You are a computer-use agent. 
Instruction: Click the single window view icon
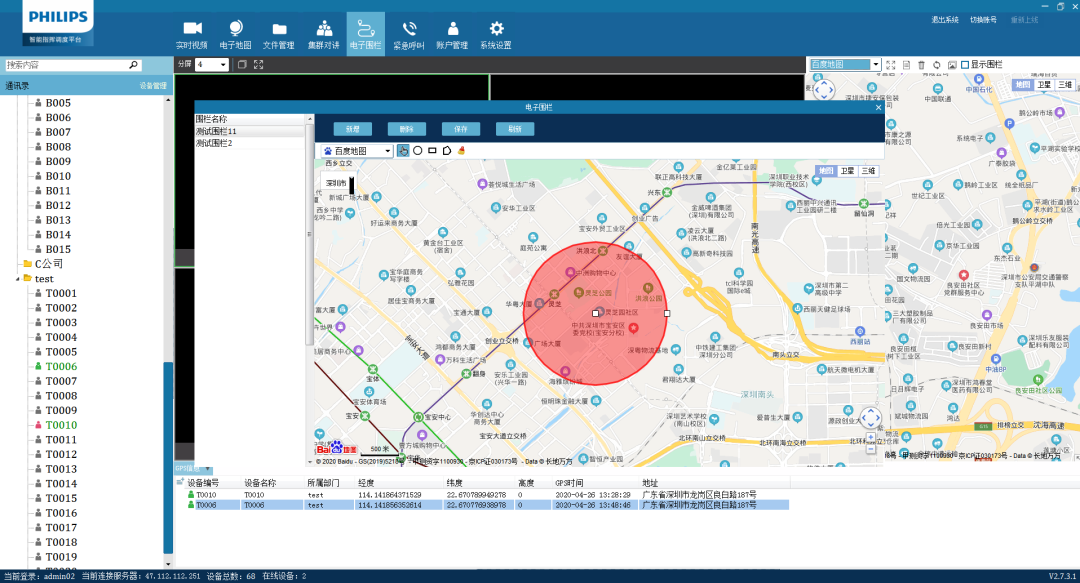tap(242, 64)
